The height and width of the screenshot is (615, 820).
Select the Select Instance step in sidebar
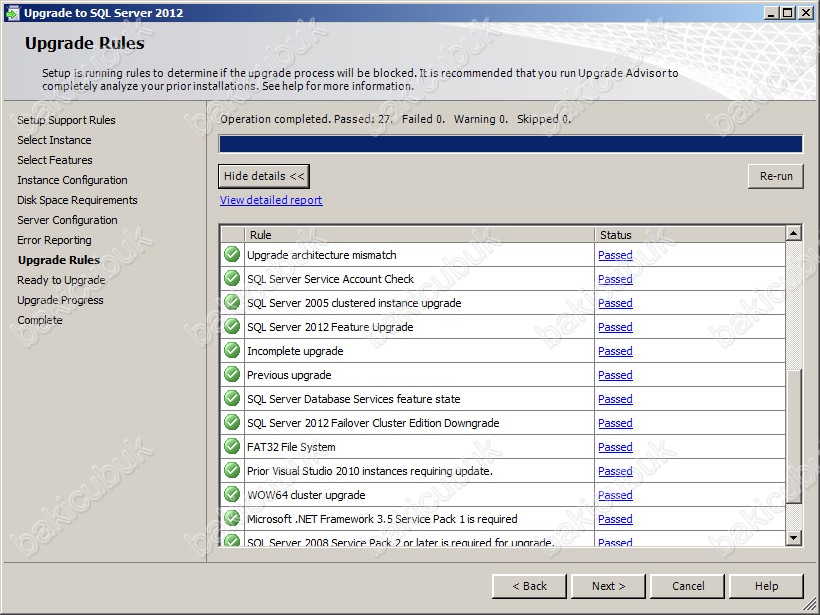click(54, 140)
